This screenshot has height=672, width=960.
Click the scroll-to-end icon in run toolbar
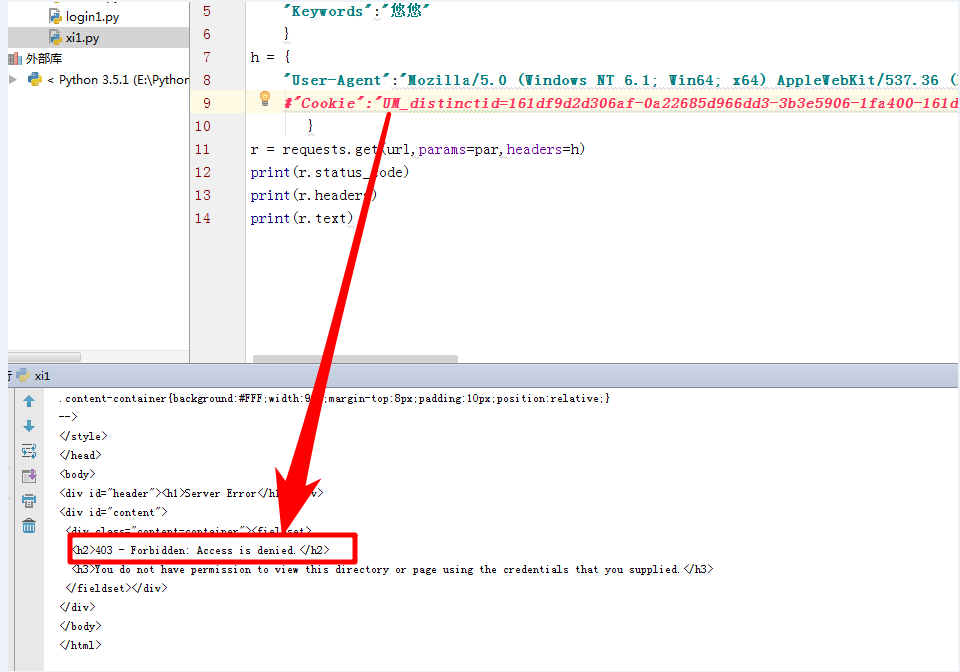click(29, 476)
